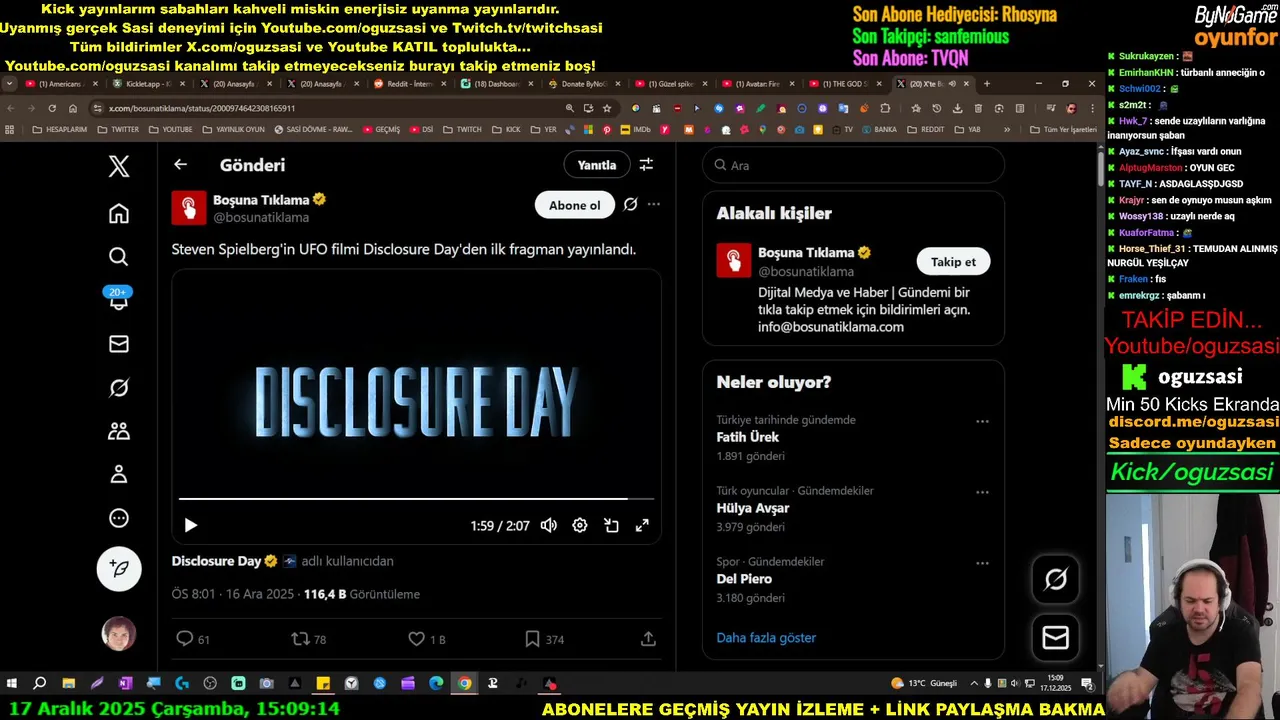Toggle picture-in-picture on the video
Viewport: 1280px width, 720px height.
click(611, 525)
